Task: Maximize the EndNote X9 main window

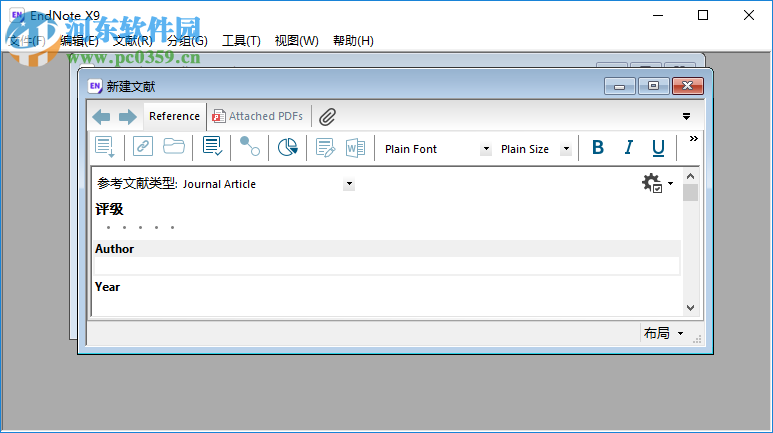Action: [x=703, y=15]
